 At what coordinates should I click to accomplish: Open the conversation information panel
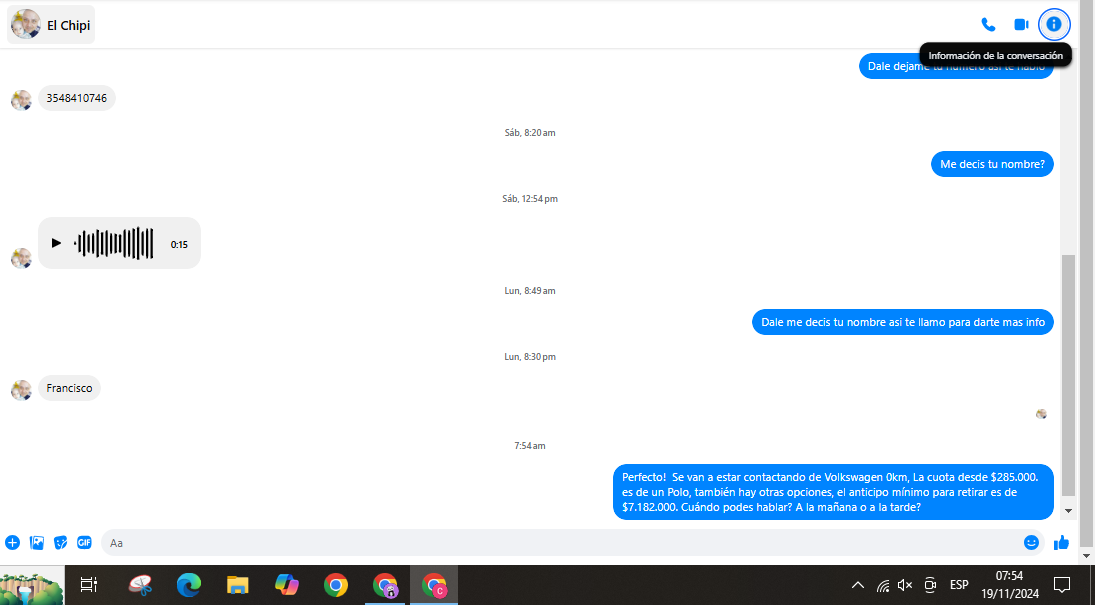tap(1054, 24)
